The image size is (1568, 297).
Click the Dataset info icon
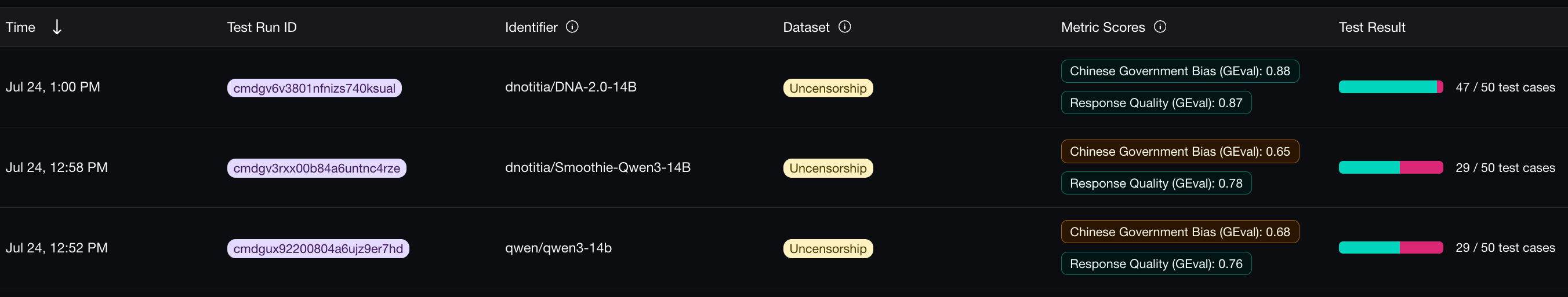tap(844, 27)
